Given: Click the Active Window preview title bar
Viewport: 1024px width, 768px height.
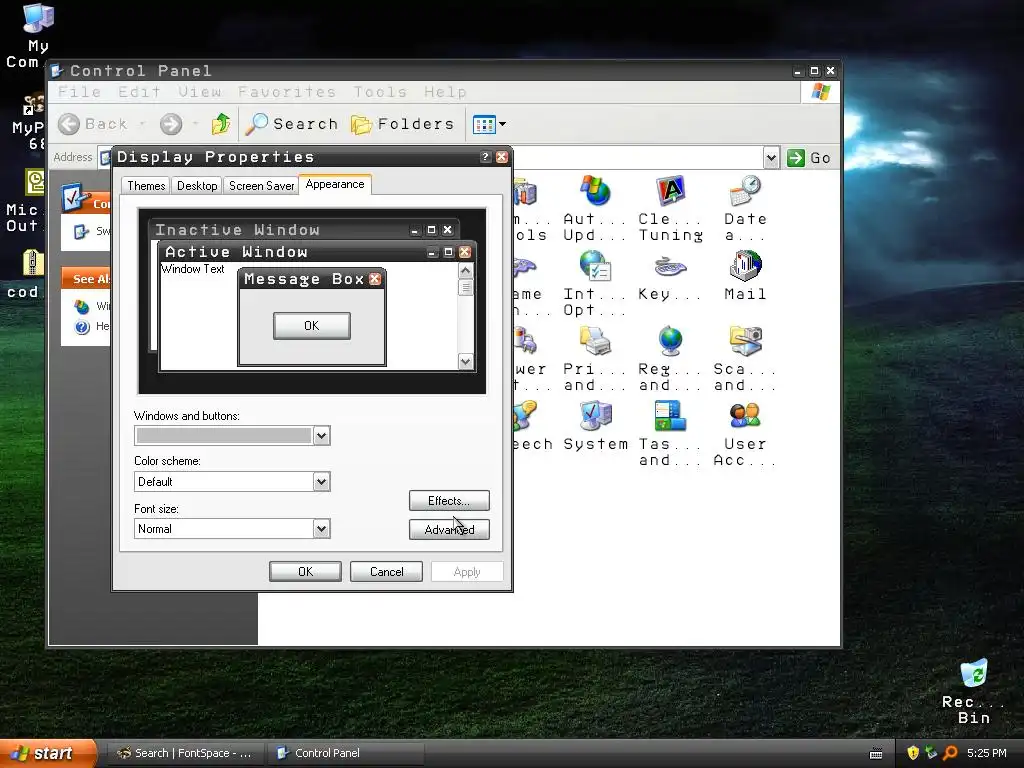Looking at the screenshot, I should pos(317,252).
